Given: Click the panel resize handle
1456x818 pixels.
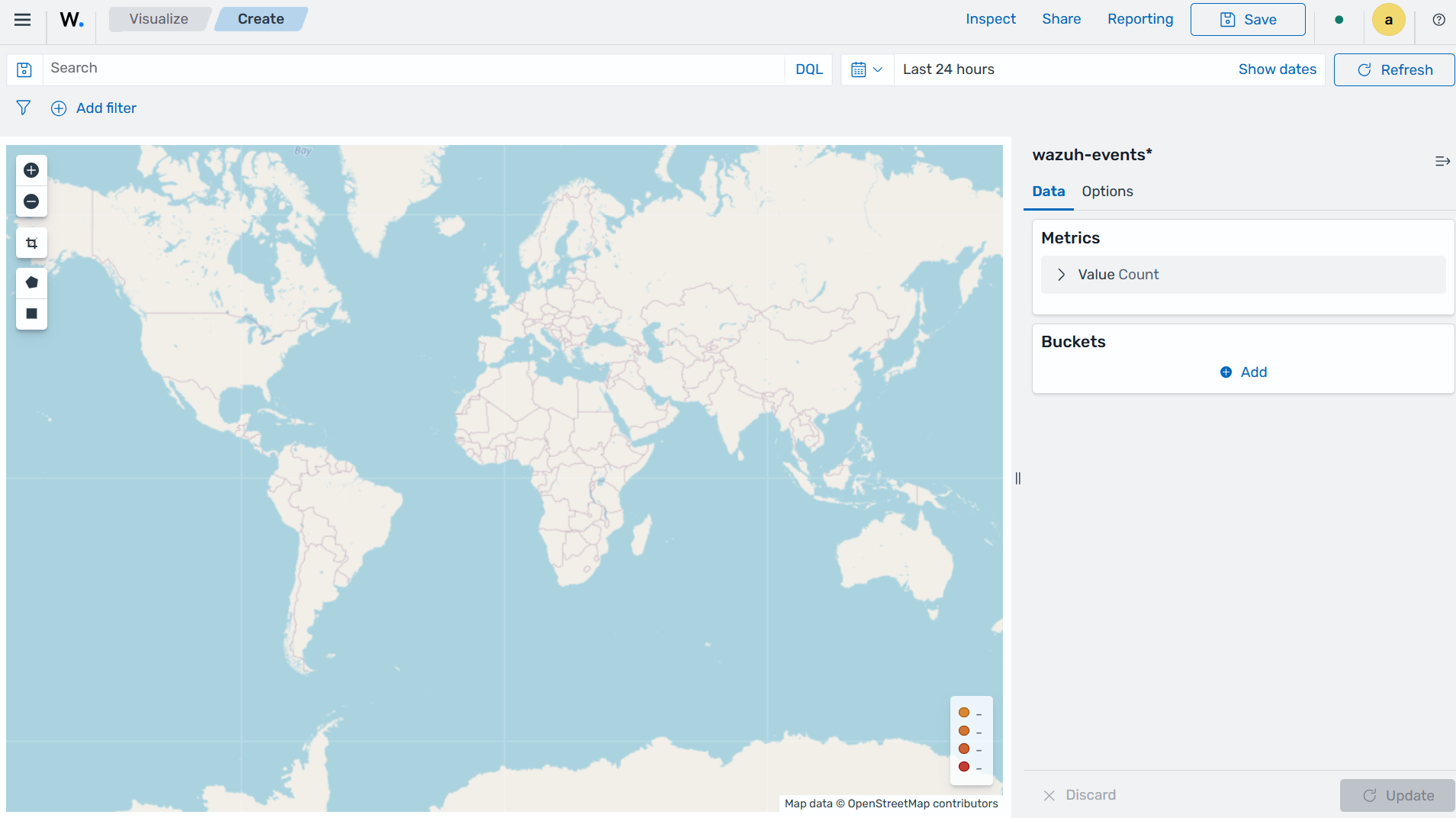Looking at the screenshot, I should click(1017, 478).
